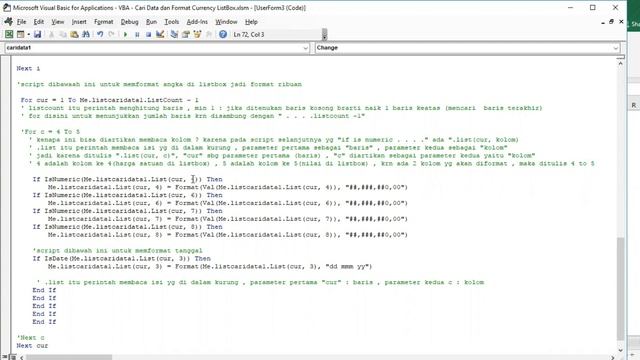
Task: Open the Edit menu
Action: point(38,22)
